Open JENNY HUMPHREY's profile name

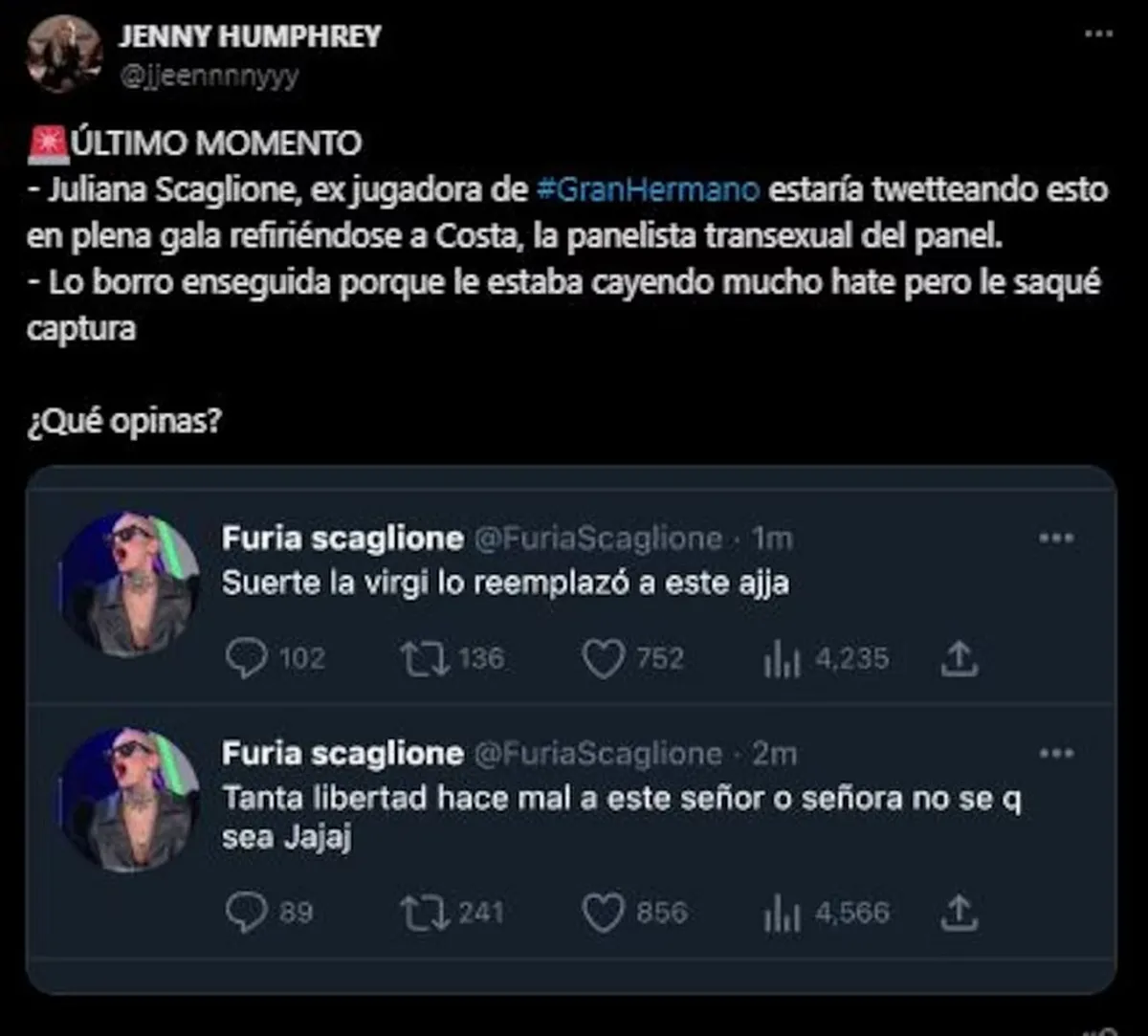pos(249,36)
